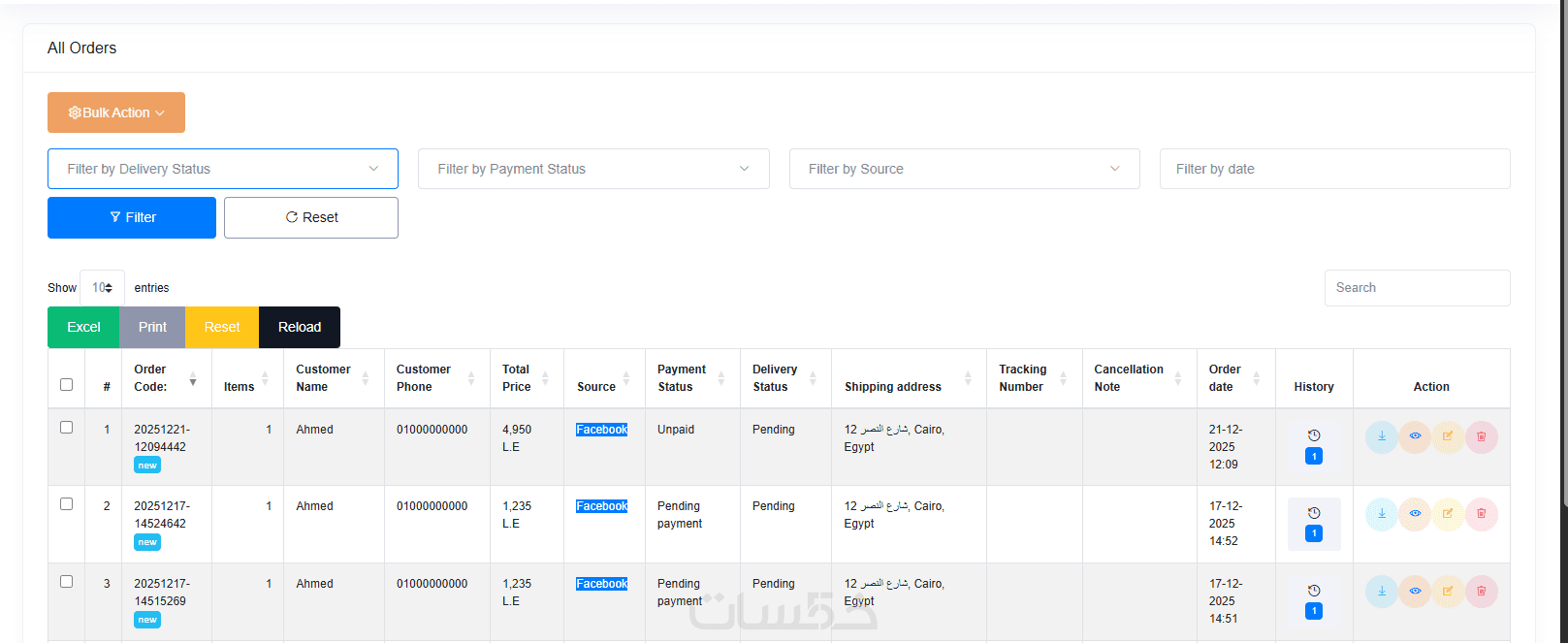
Task: Expand Filter by Payment Status dropdown
Action: (592, 169)
